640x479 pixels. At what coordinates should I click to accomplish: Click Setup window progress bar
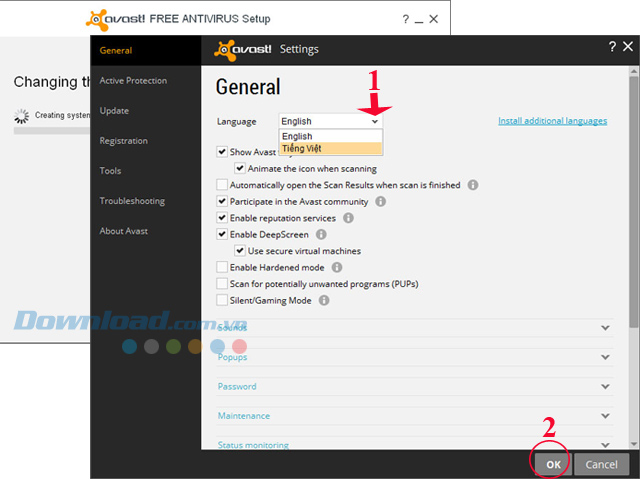(x=52, y=131)
